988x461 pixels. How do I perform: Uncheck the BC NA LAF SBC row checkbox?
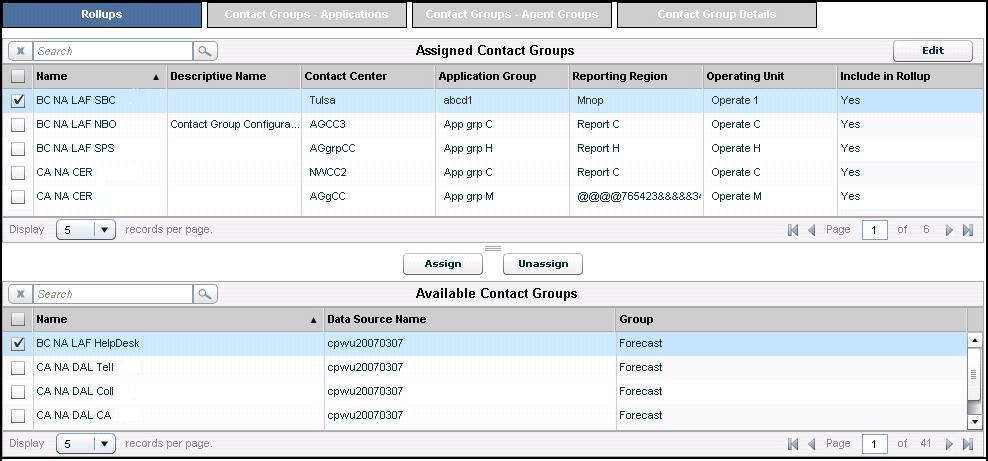18,101
